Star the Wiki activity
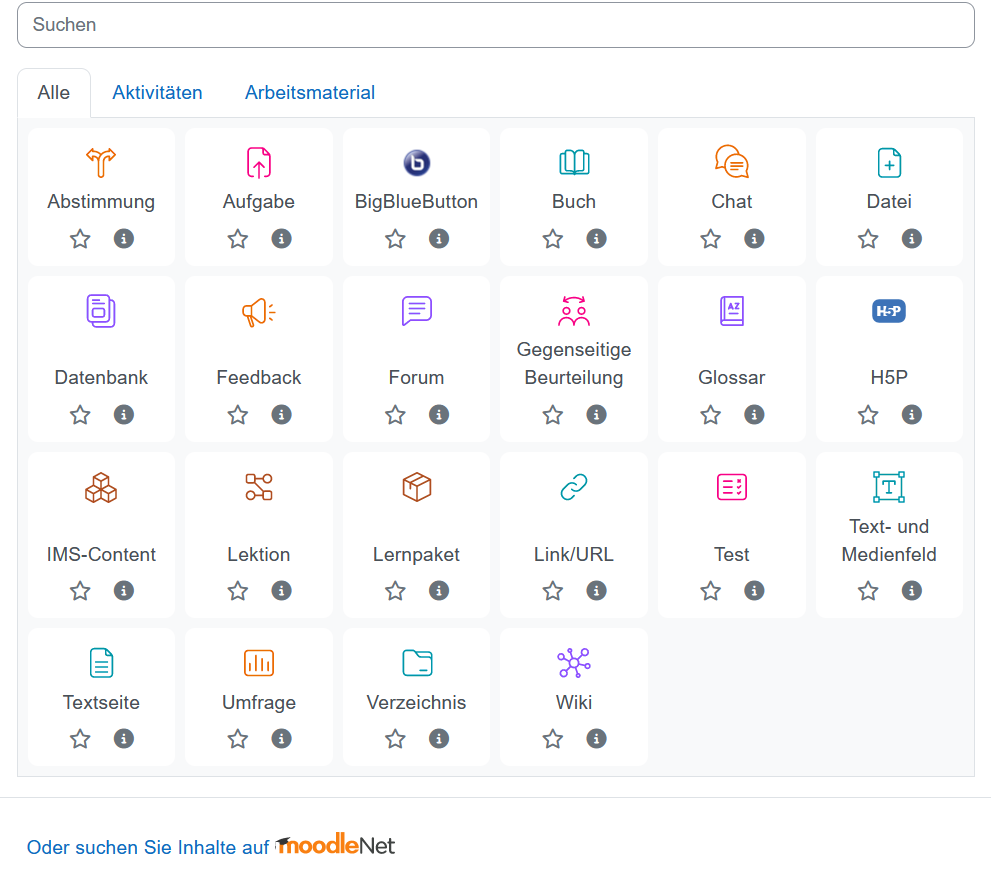 click(x=553, y=738)
